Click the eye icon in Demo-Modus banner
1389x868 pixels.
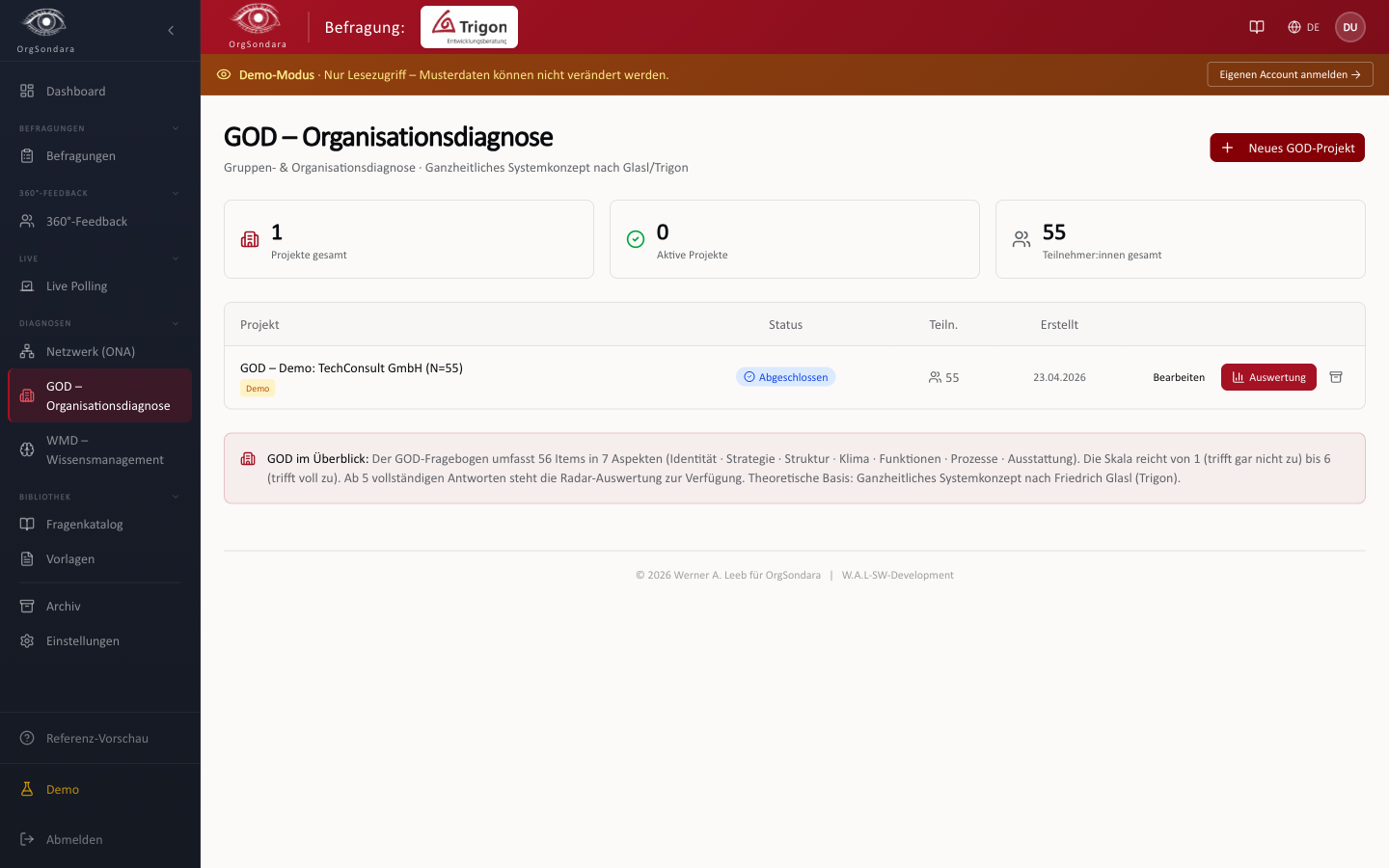point(224,74)
